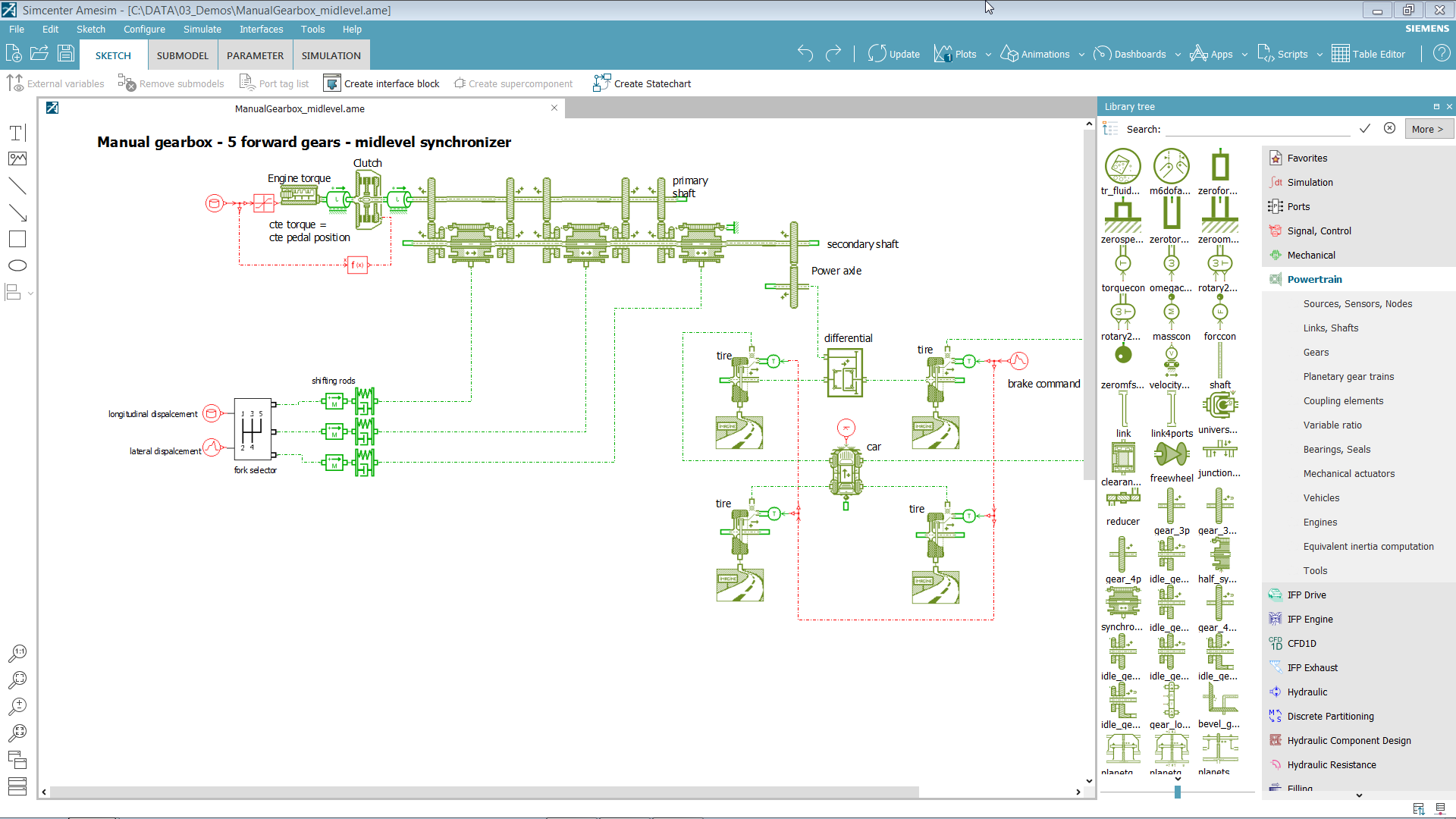The image size is (1456, 819).
Task: Expand the Scripts dropdown arrow
Action: [1319, 55]
